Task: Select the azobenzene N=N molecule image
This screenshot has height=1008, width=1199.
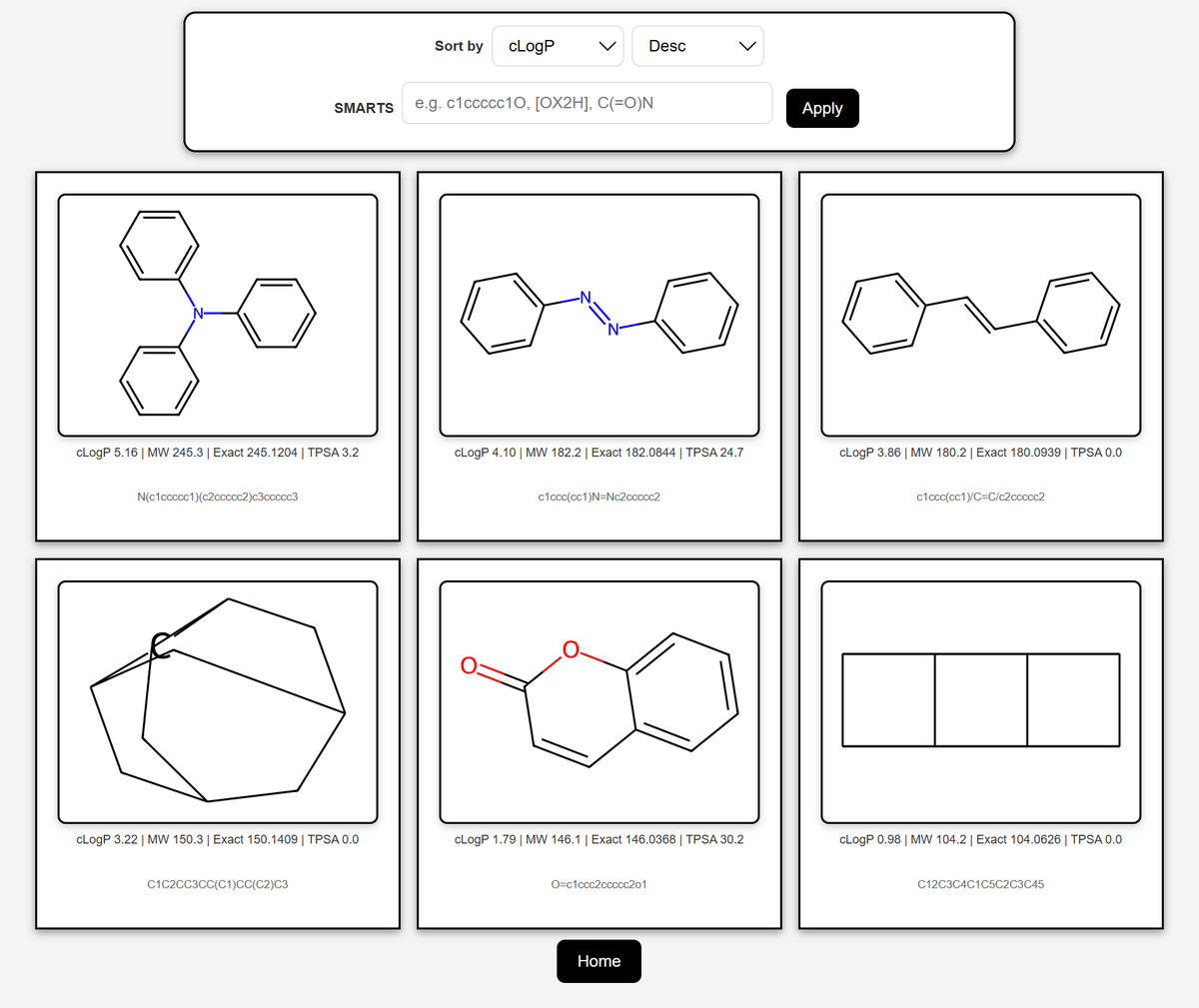Action: click(599, 314)
